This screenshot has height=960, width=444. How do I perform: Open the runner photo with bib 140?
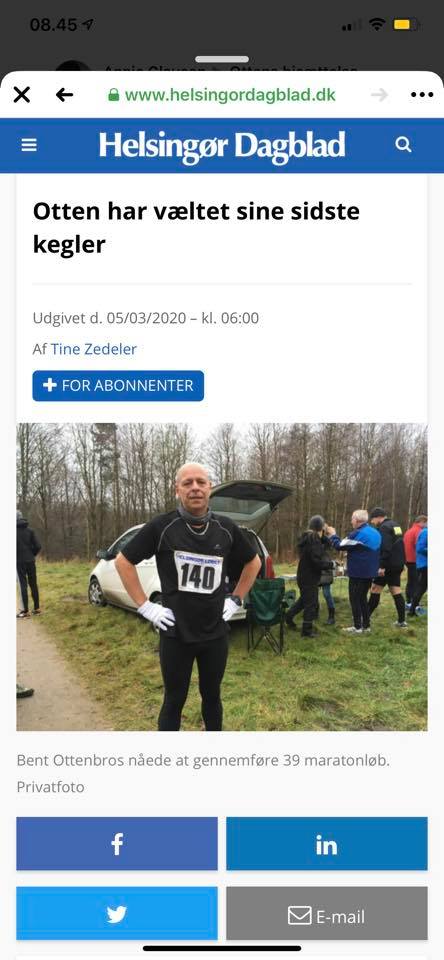point(222,577)
